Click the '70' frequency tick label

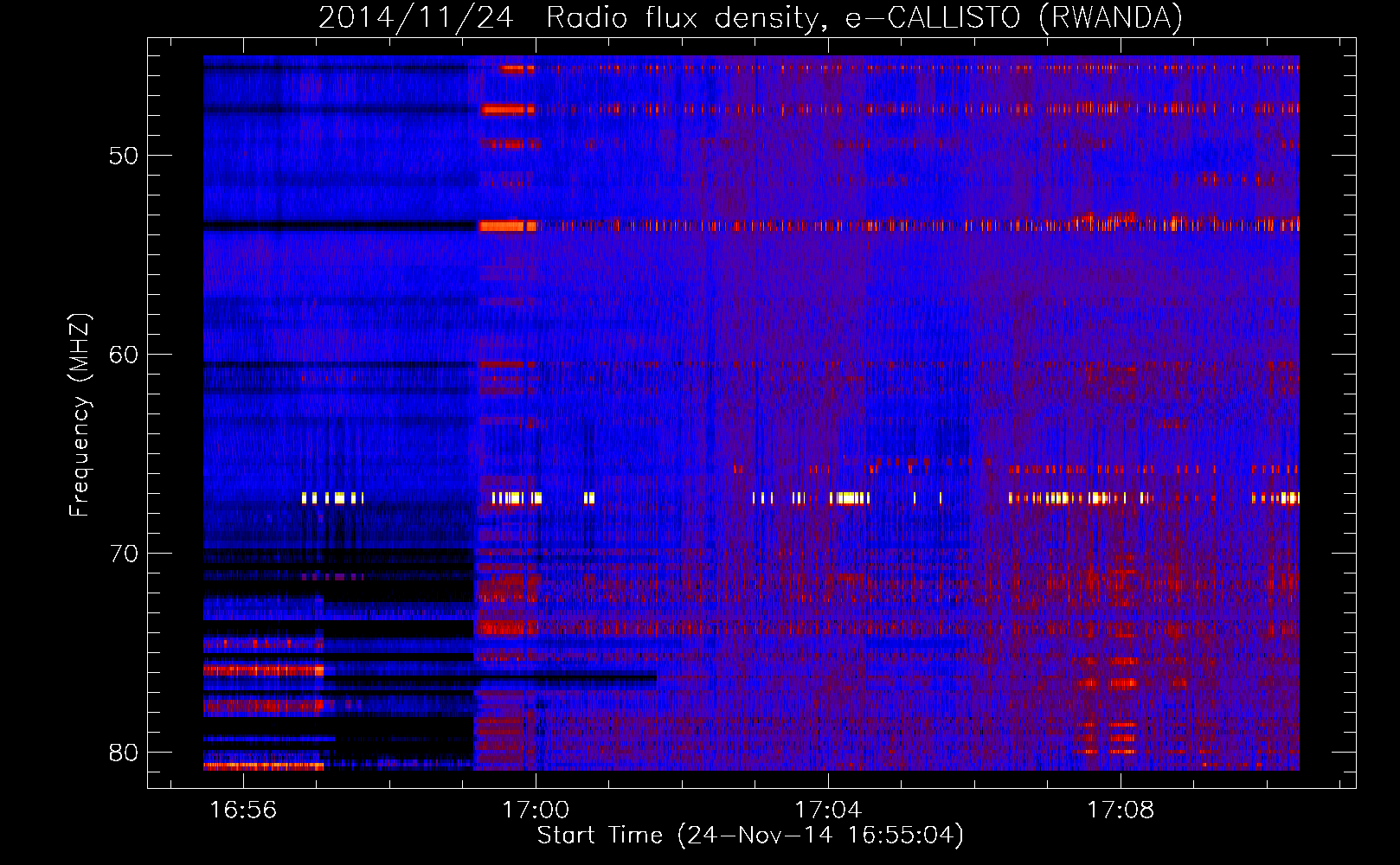[124, 554]
